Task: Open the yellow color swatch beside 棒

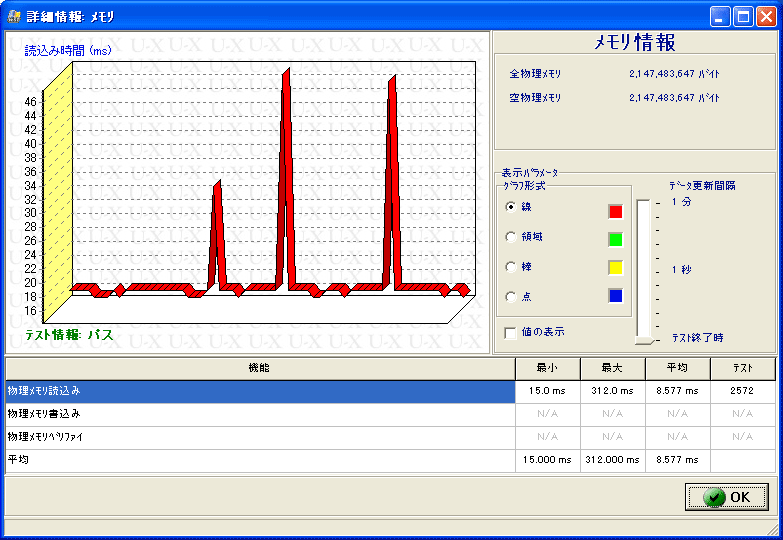Action: point(615,267)
